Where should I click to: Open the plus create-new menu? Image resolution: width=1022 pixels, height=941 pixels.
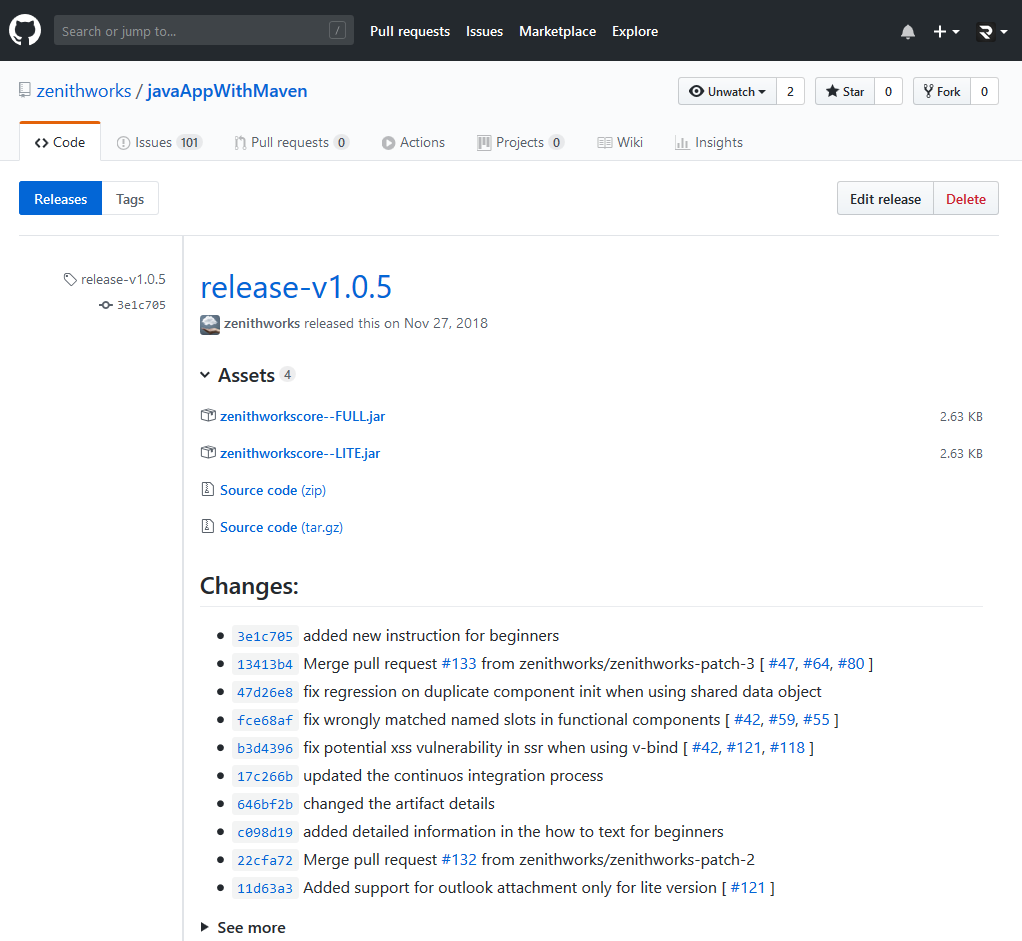(946, 31)
